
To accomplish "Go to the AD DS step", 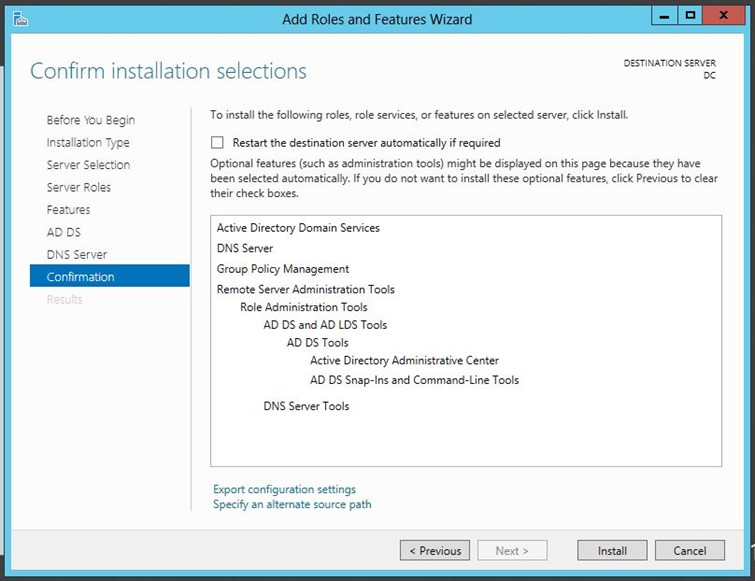I will [64, 232].
